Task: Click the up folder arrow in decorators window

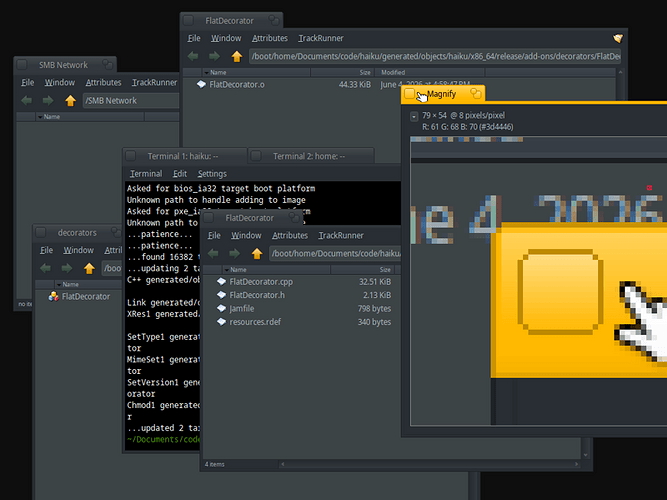Action: [x=89, y=268]
